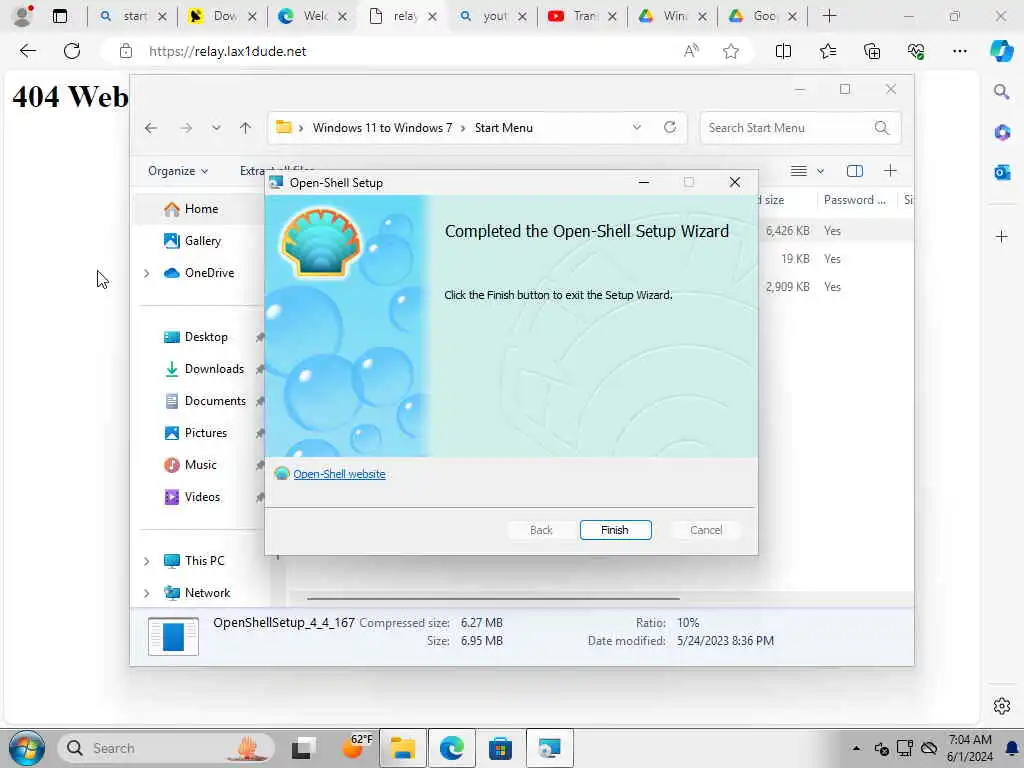Toggle Read aloud in Edge
1024x768 pixels.
pos(691,51)
